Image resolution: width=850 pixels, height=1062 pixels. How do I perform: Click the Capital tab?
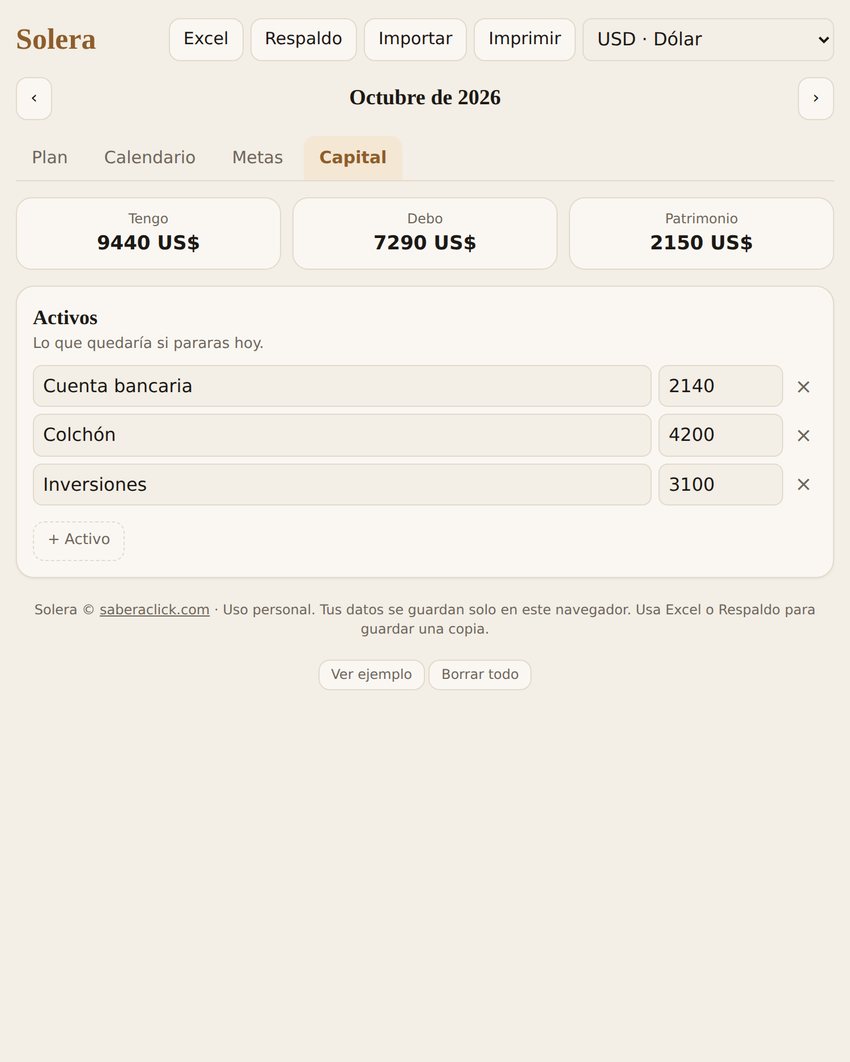[353, 157]
